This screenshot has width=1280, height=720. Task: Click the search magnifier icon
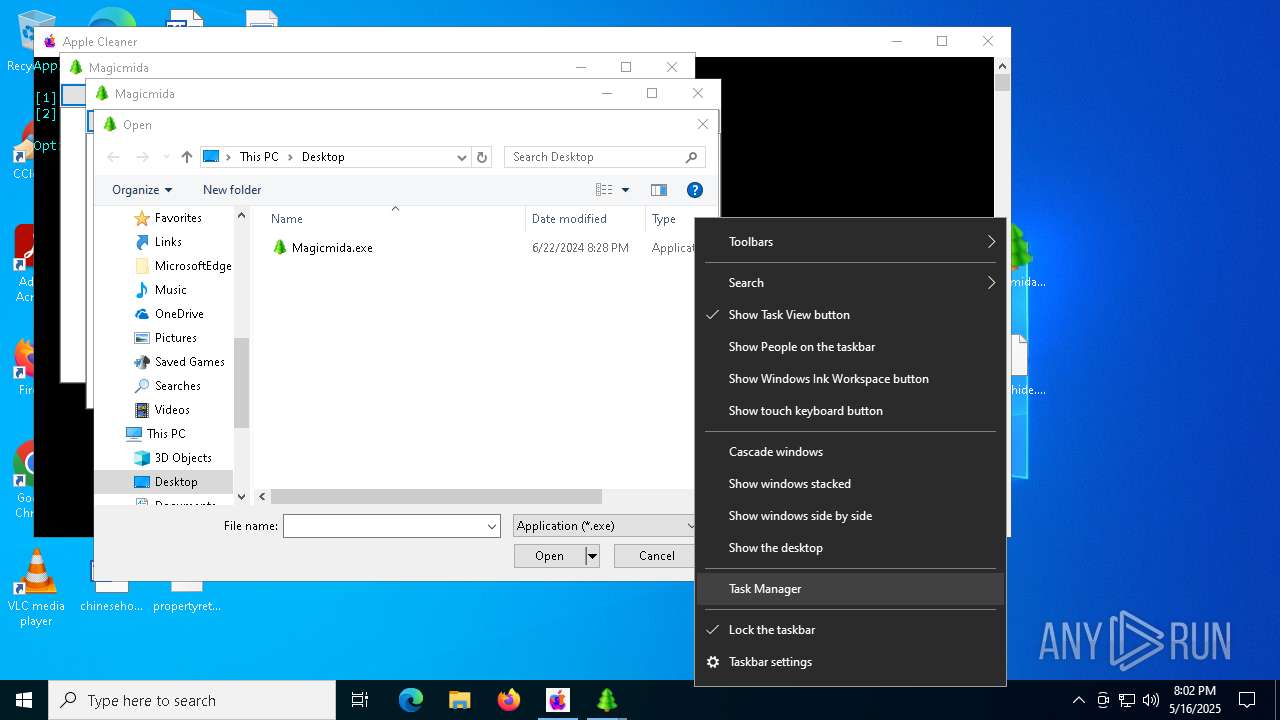(x=691, y=157)
